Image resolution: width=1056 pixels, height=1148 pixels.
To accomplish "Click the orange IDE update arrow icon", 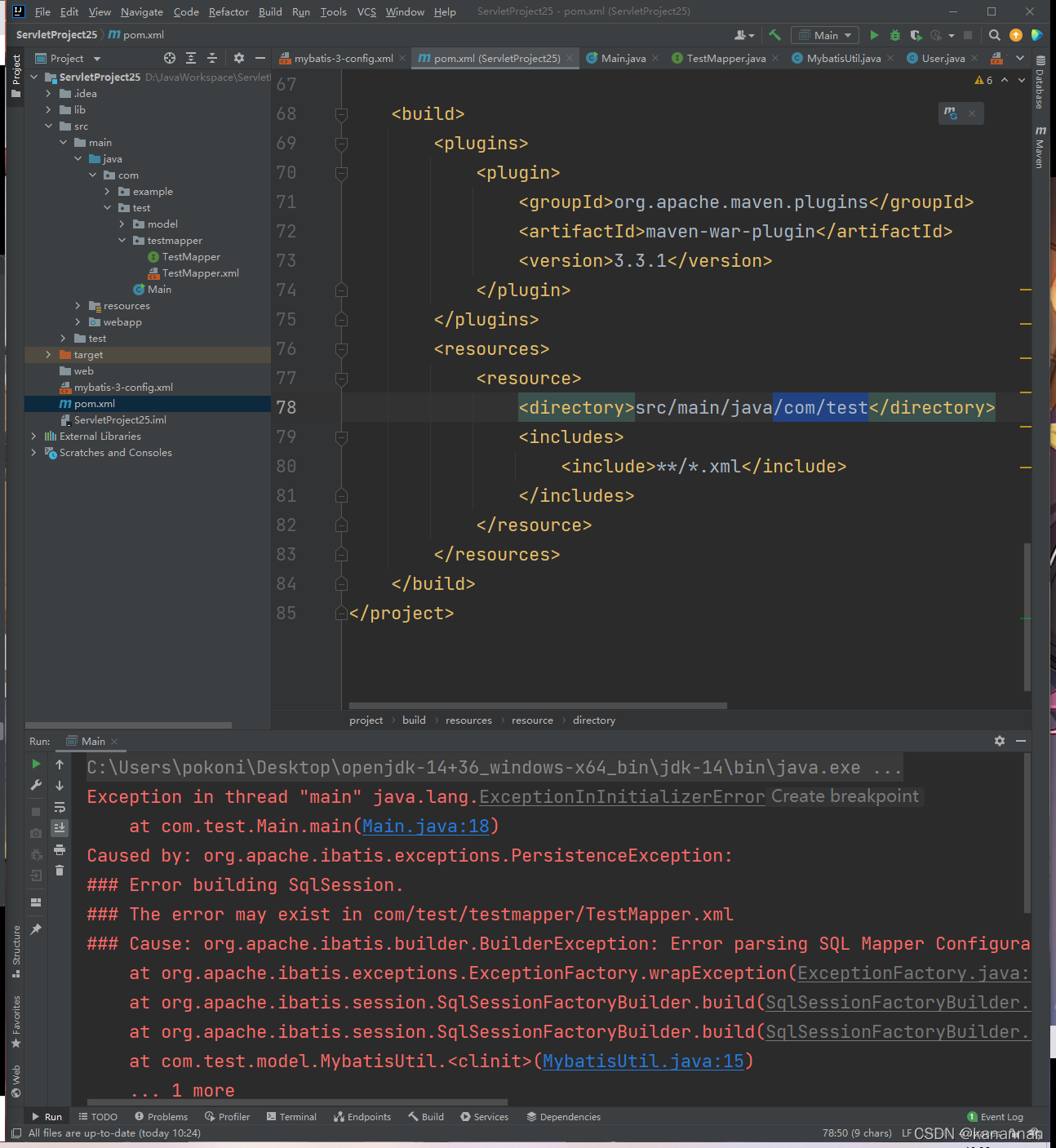I will click(1016, 35).
